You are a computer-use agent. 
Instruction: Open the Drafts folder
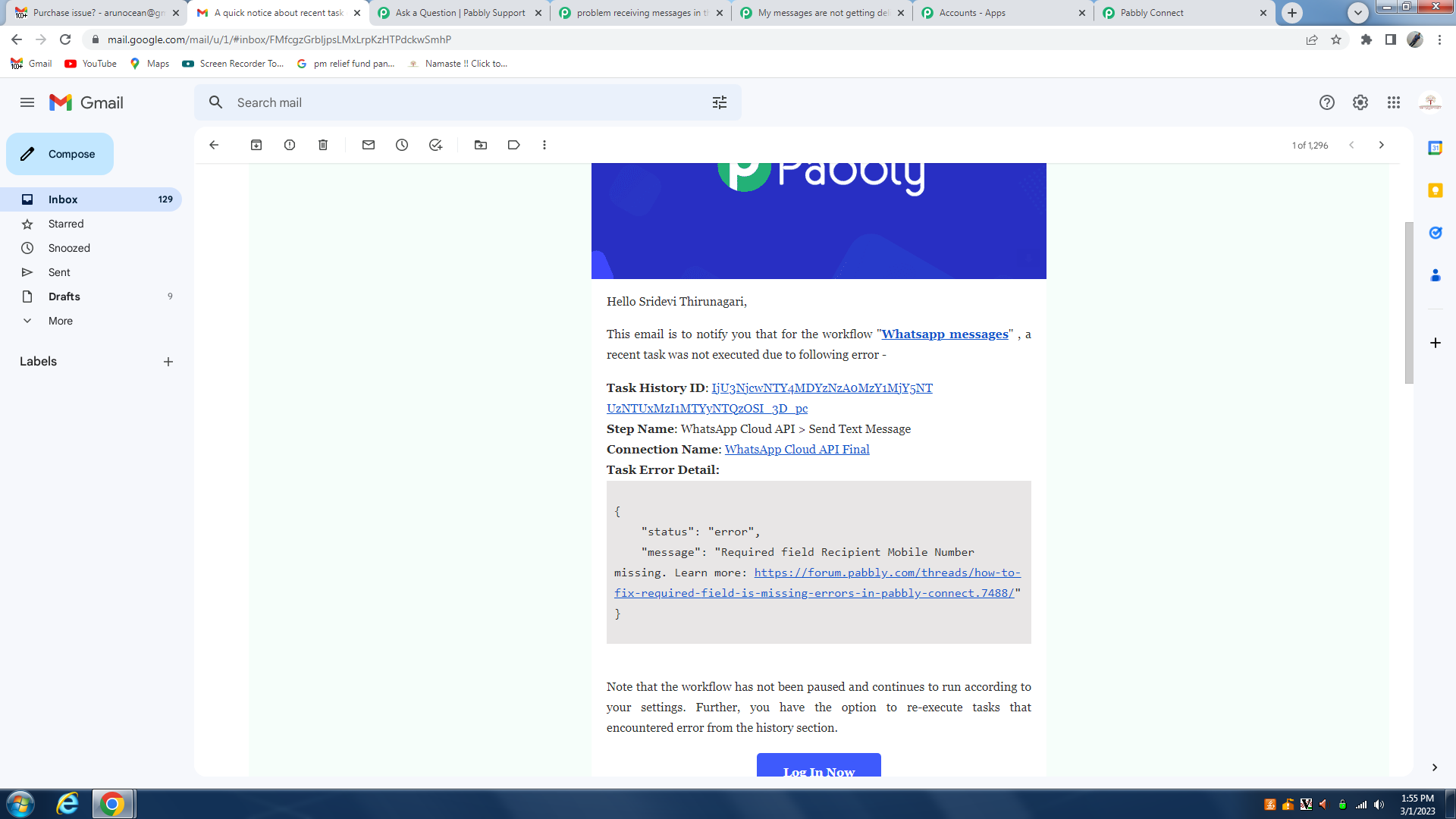91,297
